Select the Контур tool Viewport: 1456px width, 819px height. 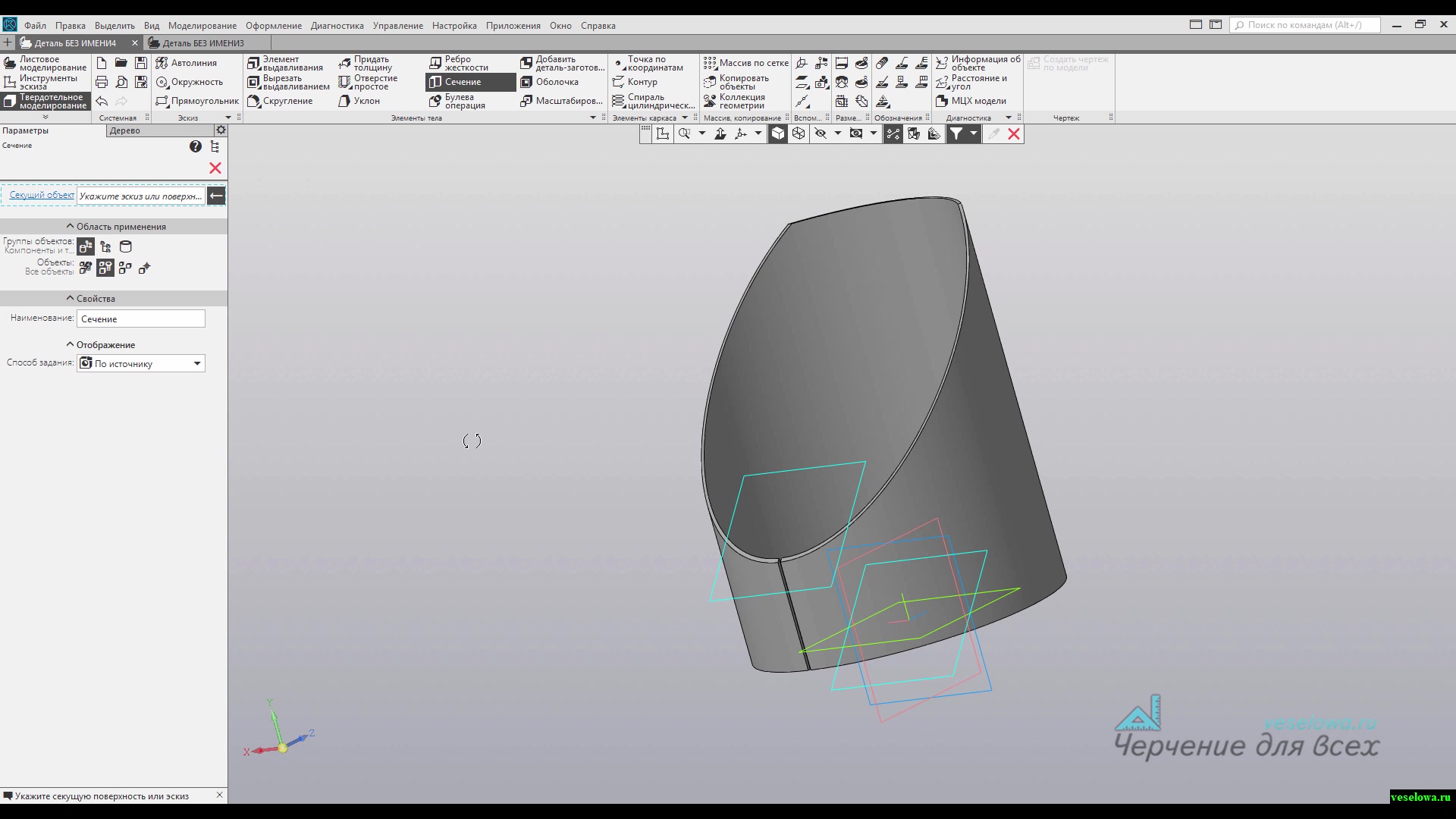(x=635, y=82)
